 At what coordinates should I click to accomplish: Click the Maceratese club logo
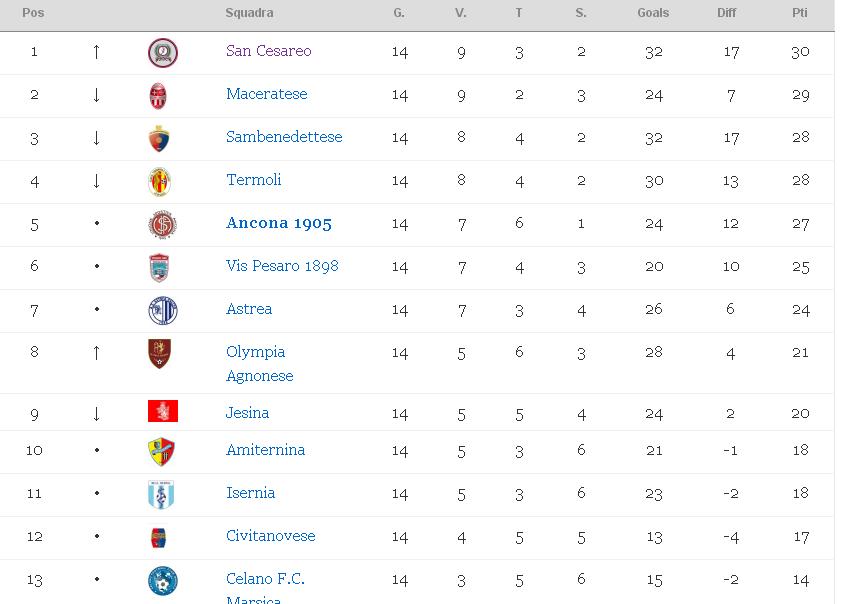coord(158,96)
